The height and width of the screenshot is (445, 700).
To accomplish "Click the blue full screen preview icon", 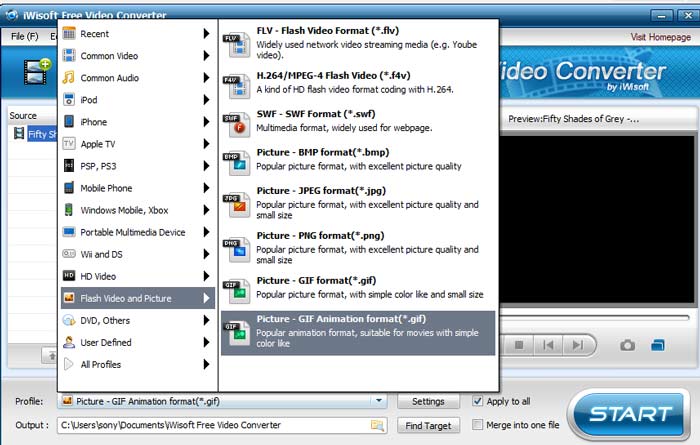I will click(658, 345).
